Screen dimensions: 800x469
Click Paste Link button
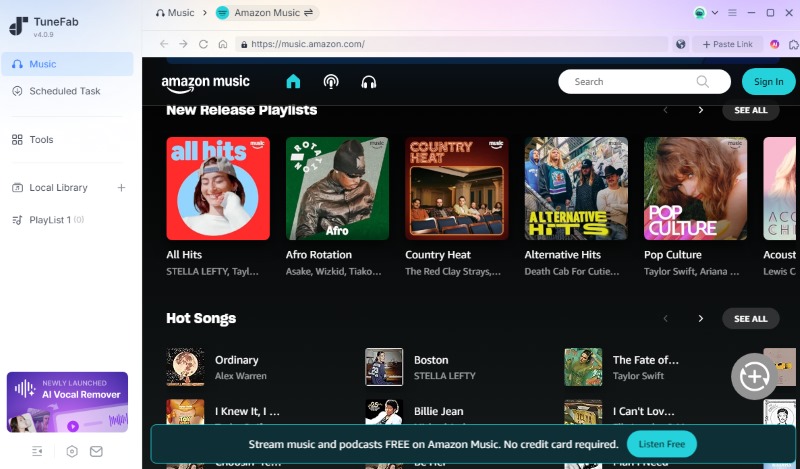(728, 44)
